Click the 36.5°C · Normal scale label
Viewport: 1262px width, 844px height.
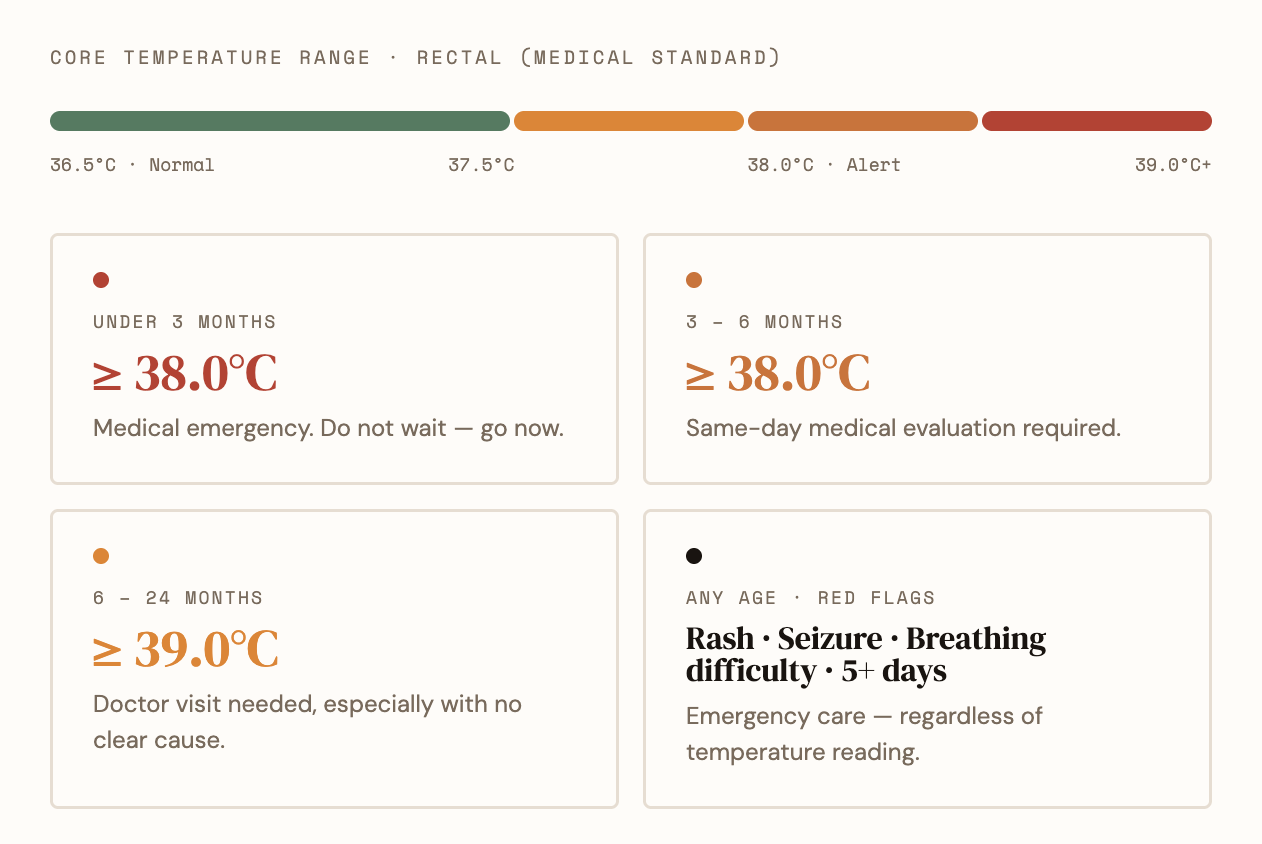click(x=132, y=165)
